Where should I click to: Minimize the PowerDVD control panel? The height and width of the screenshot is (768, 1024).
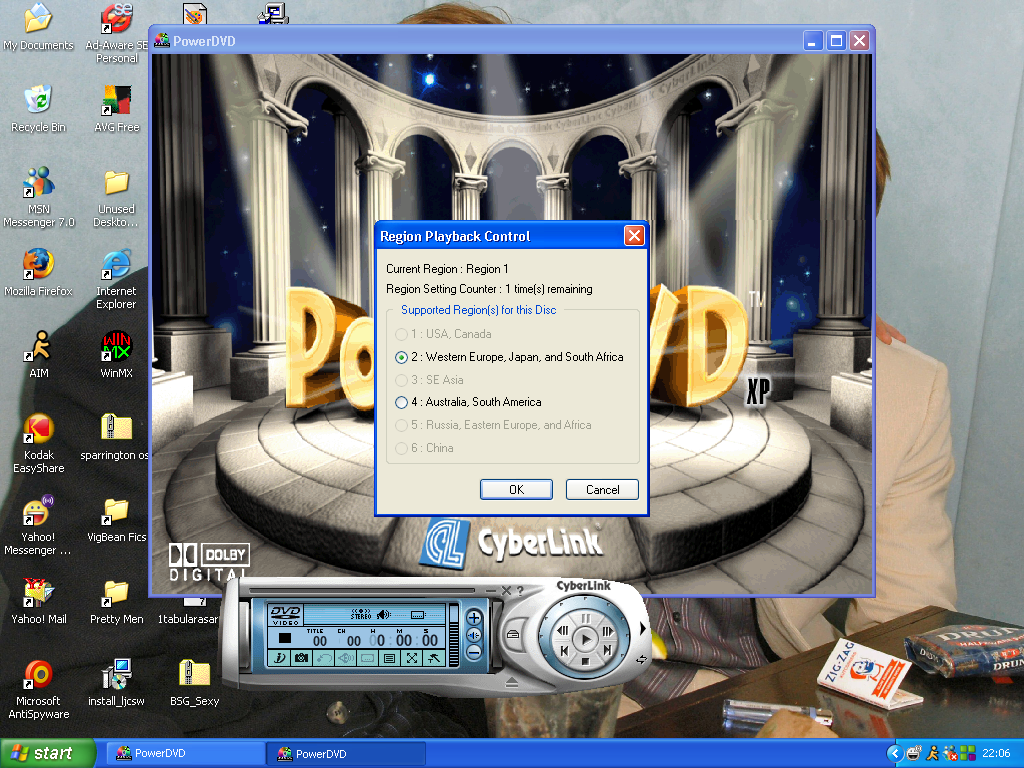coord(490,591)
